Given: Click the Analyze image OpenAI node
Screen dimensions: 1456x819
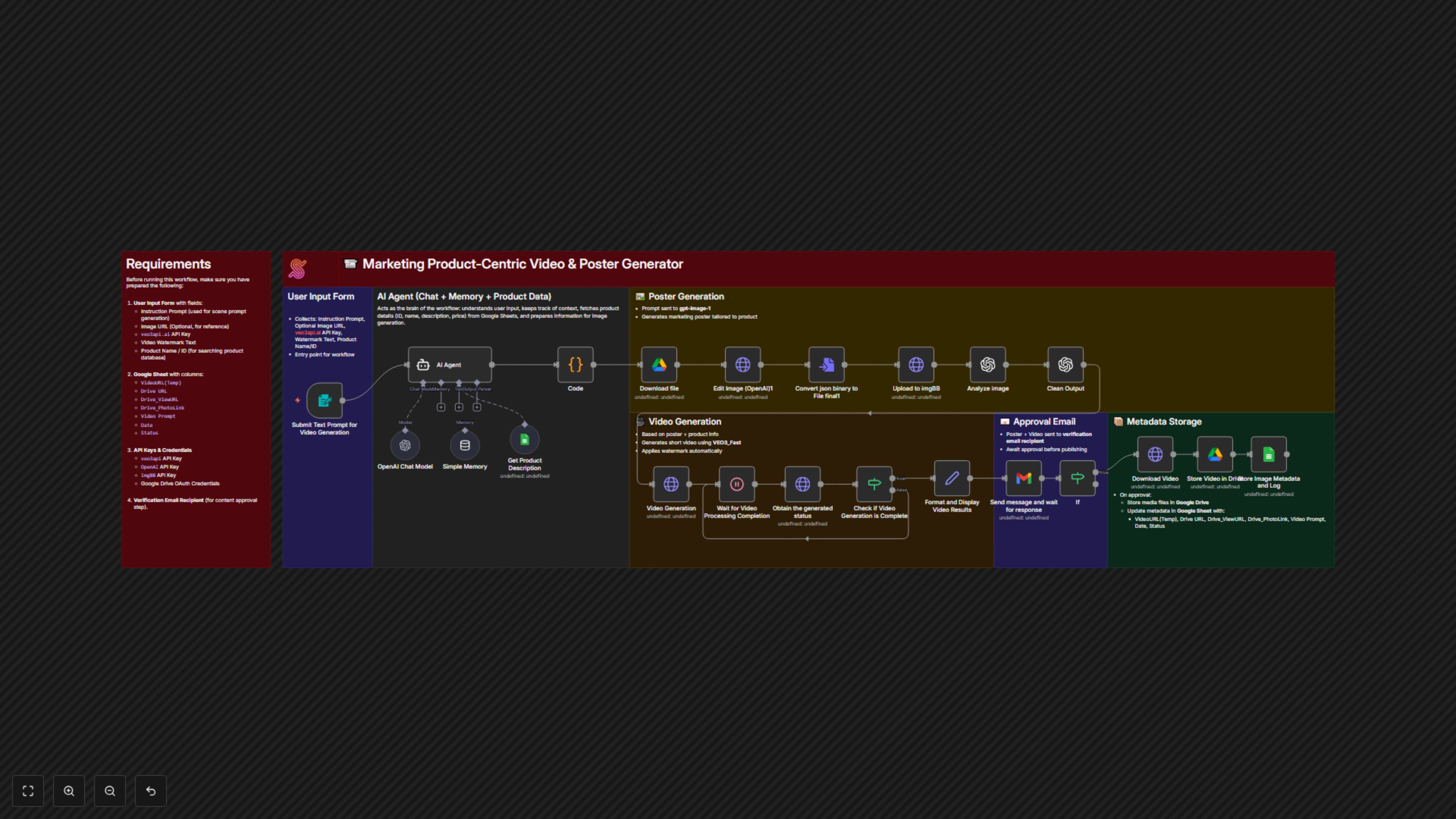Looking at the screenshot, I should (987, 364).
